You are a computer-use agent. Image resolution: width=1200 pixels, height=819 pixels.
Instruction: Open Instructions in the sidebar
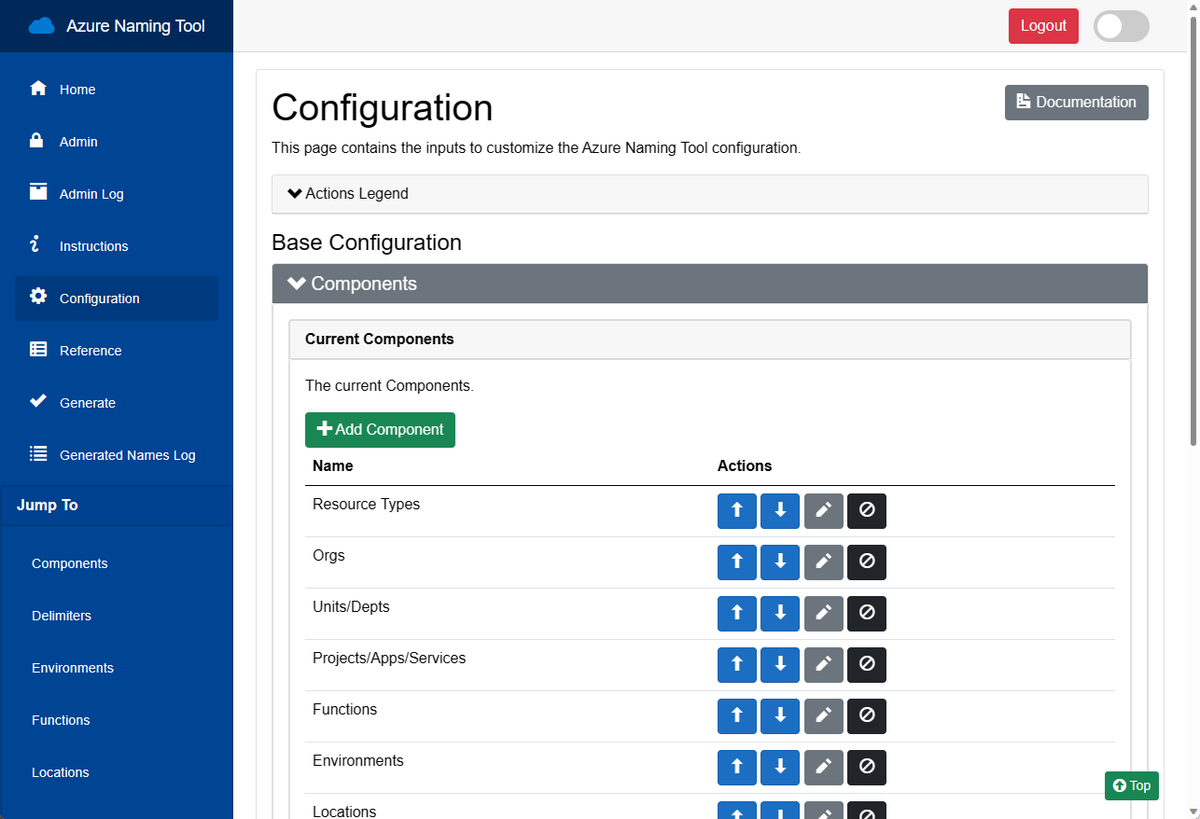(116, 246)
